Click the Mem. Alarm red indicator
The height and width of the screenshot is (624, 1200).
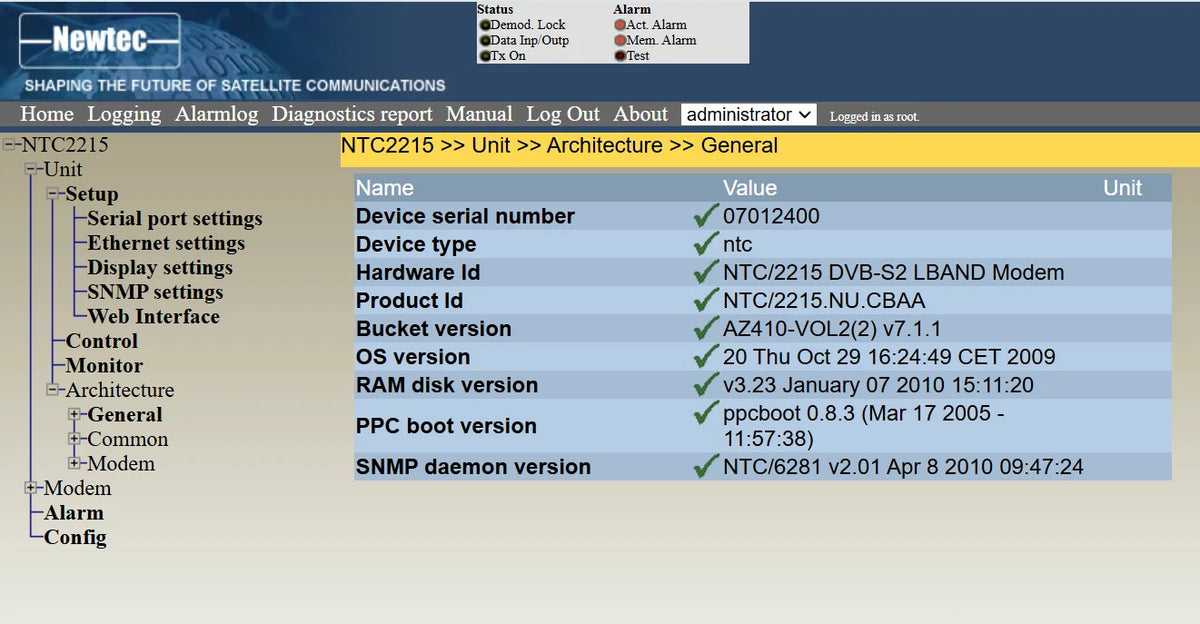pos(620,40)
